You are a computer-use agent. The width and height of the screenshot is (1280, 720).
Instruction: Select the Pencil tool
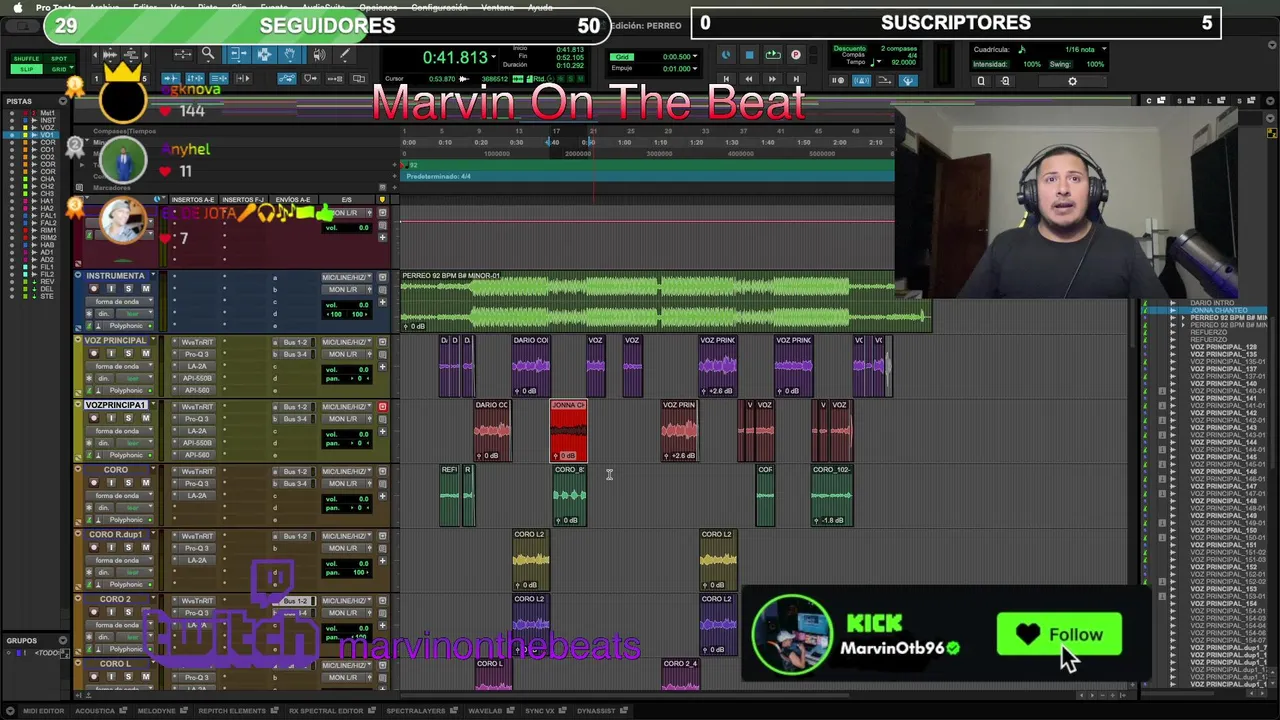click(x=345, y=54)
